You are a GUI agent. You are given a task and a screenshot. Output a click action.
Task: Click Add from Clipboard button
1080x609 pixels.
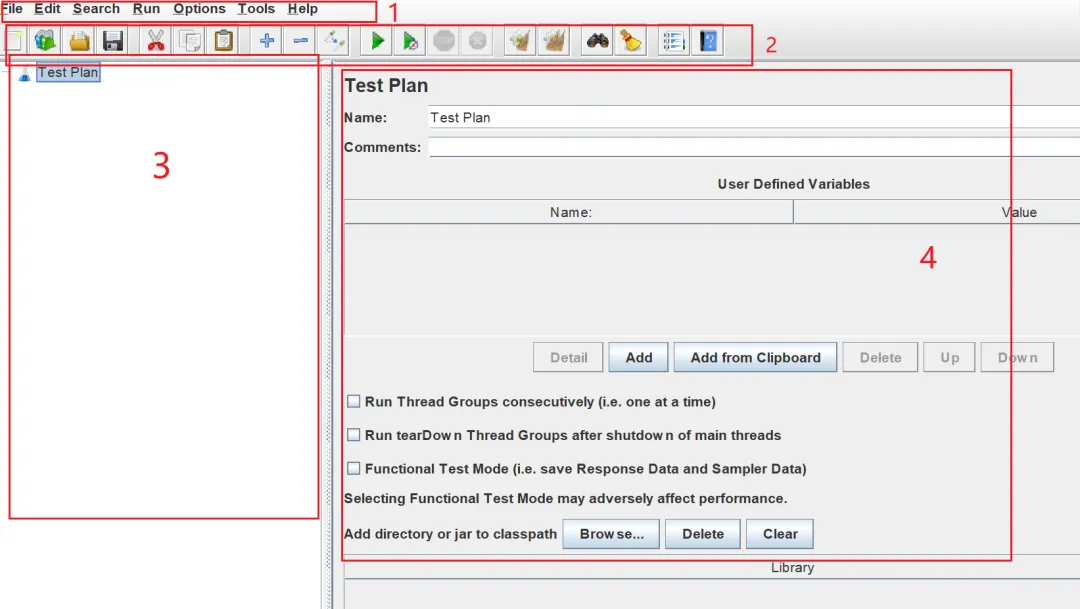pyautogui.click(x=756, y=358)
